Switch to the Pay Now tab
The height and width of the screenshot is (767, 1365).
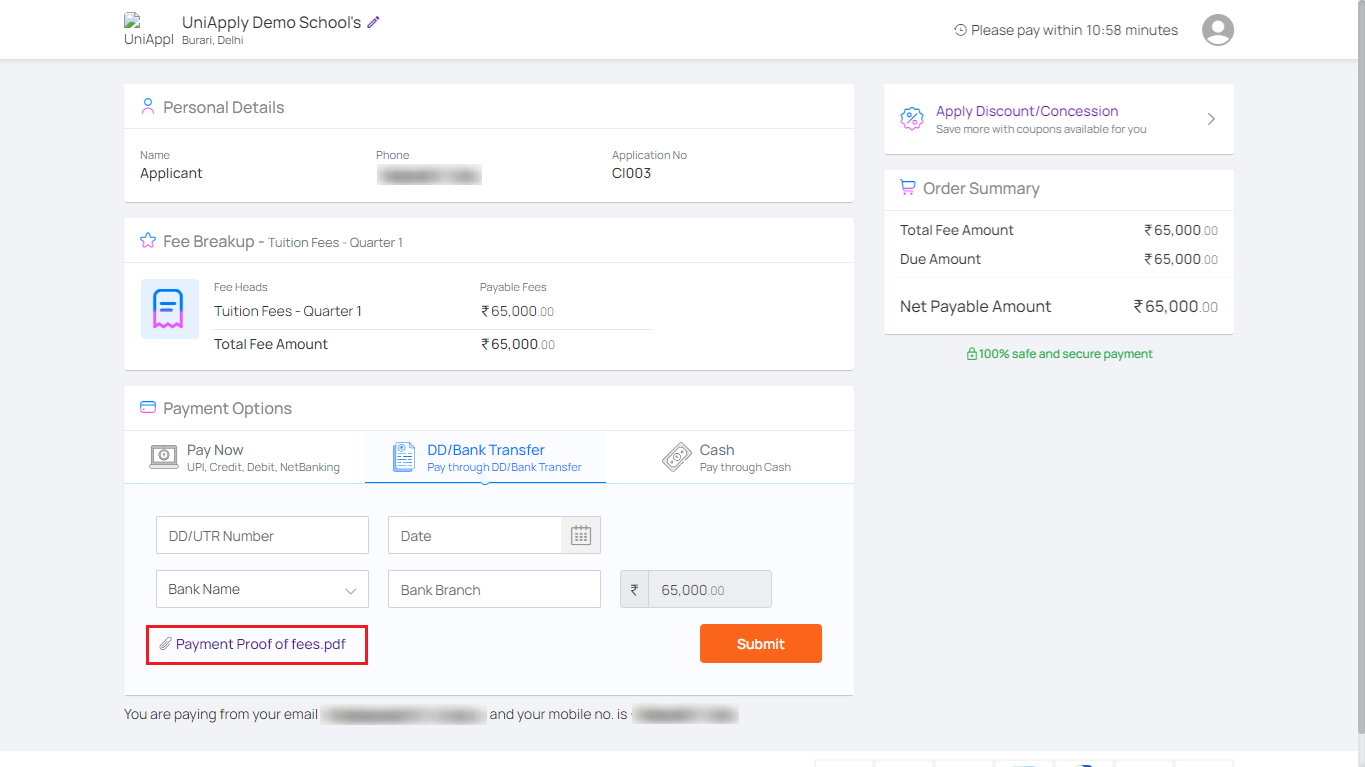coord(244,458)
